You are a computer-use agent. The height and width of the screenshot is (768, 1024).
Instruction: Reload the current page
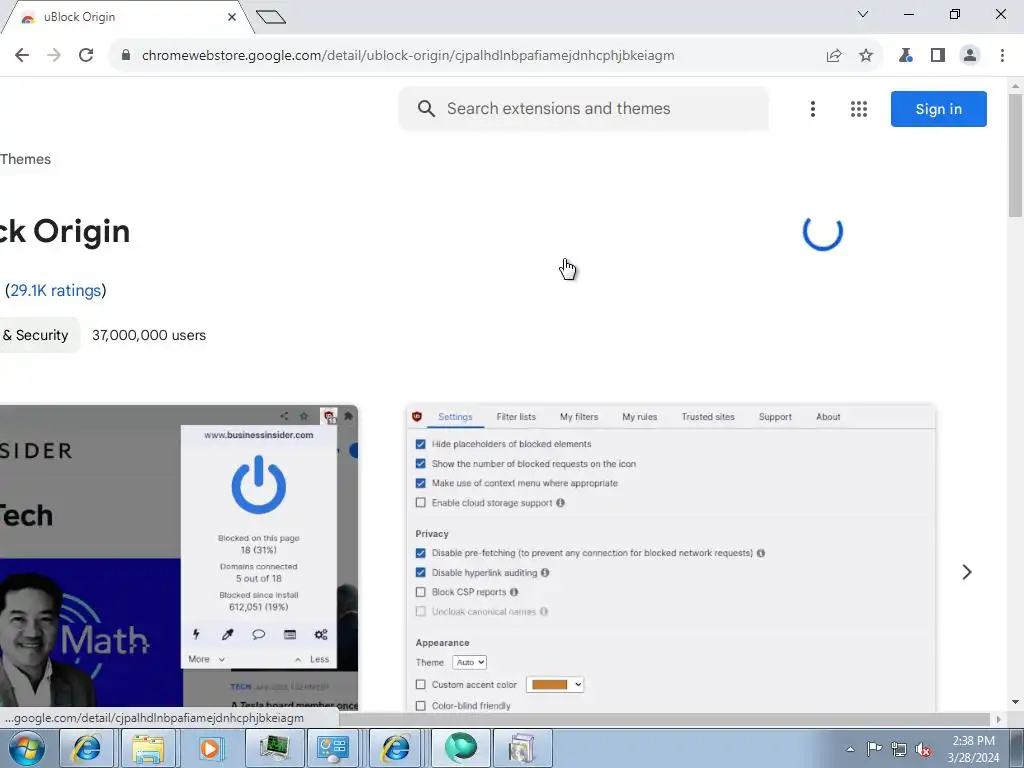86,56
